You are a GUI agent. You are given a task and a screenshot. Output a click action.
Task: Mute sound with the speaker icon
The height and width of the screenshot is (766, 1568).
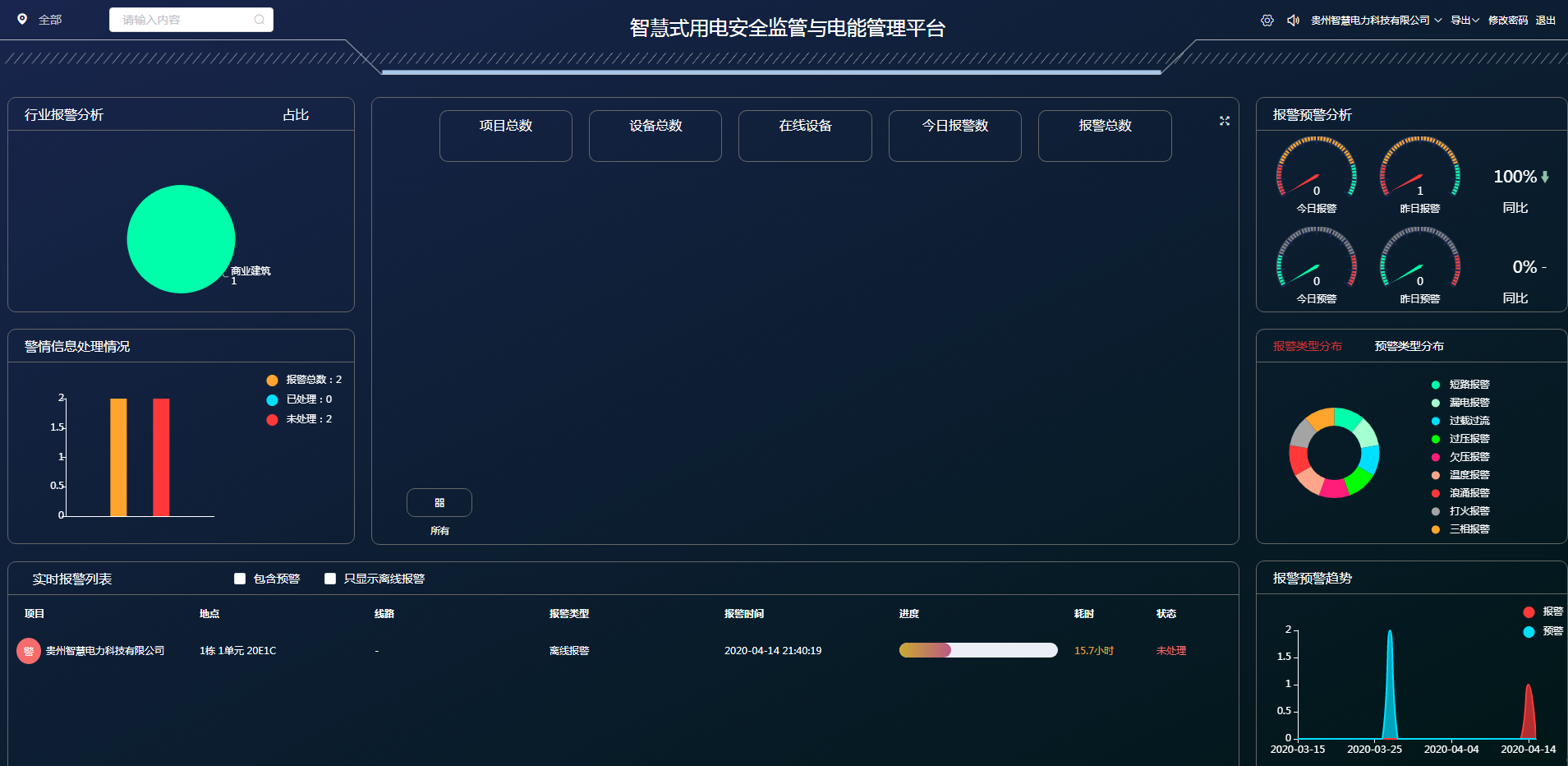point(1293,21)
